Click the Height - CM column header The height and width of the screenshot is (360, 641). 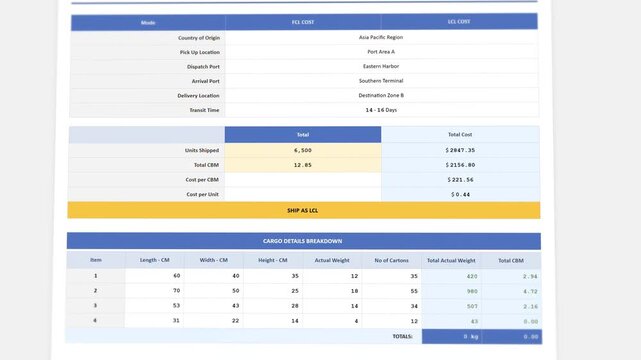coord(273,260)
